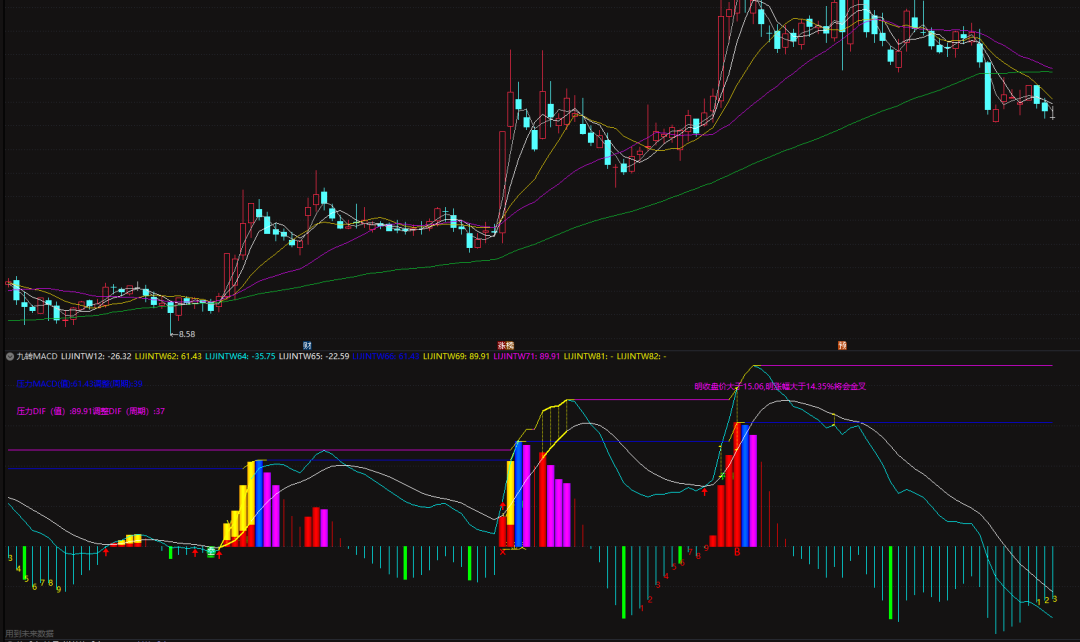Click the circle icon beside 九转MACD
This screenshot has height=642, width=1080.
pos(10,356)
